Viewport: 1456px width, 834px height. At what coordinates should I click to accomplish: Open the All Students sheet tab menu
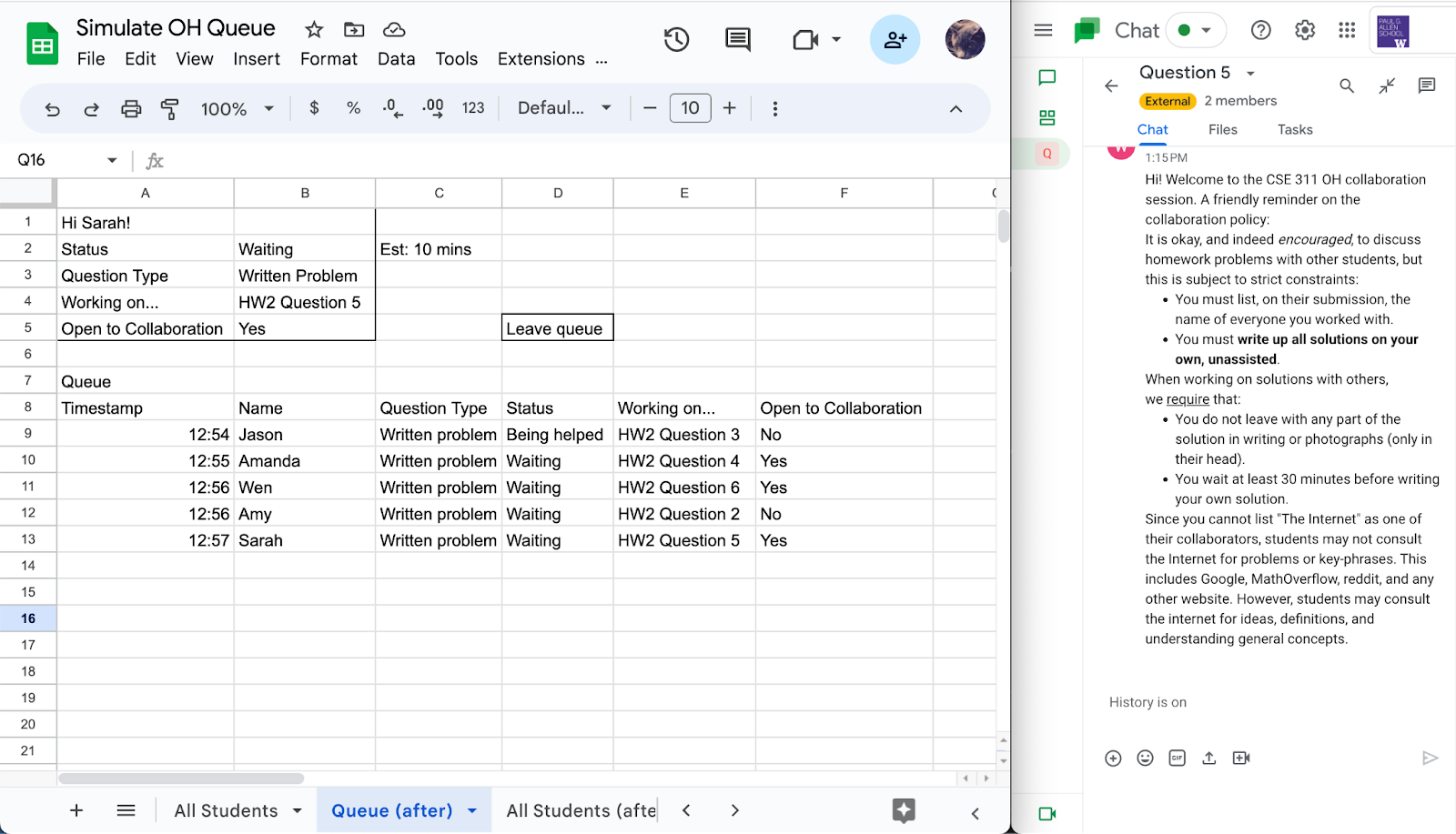click(x=297, y=810)
